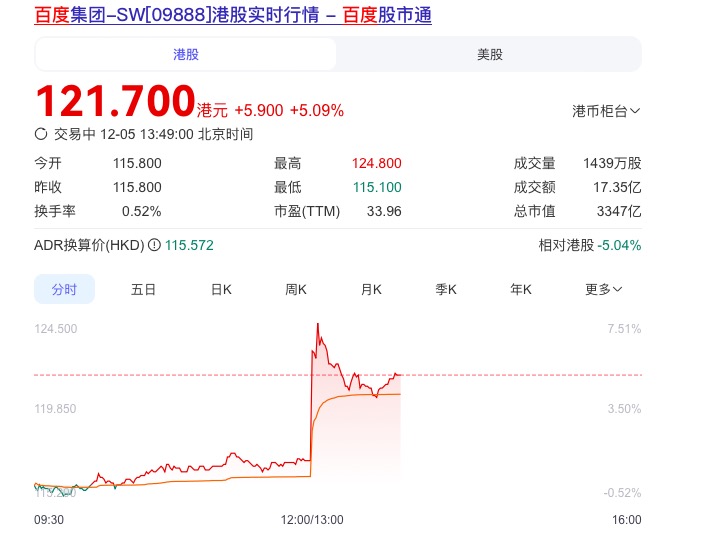Select the 日K chart tab
This screenshot has height=539, width=717.
click(220, 289)
